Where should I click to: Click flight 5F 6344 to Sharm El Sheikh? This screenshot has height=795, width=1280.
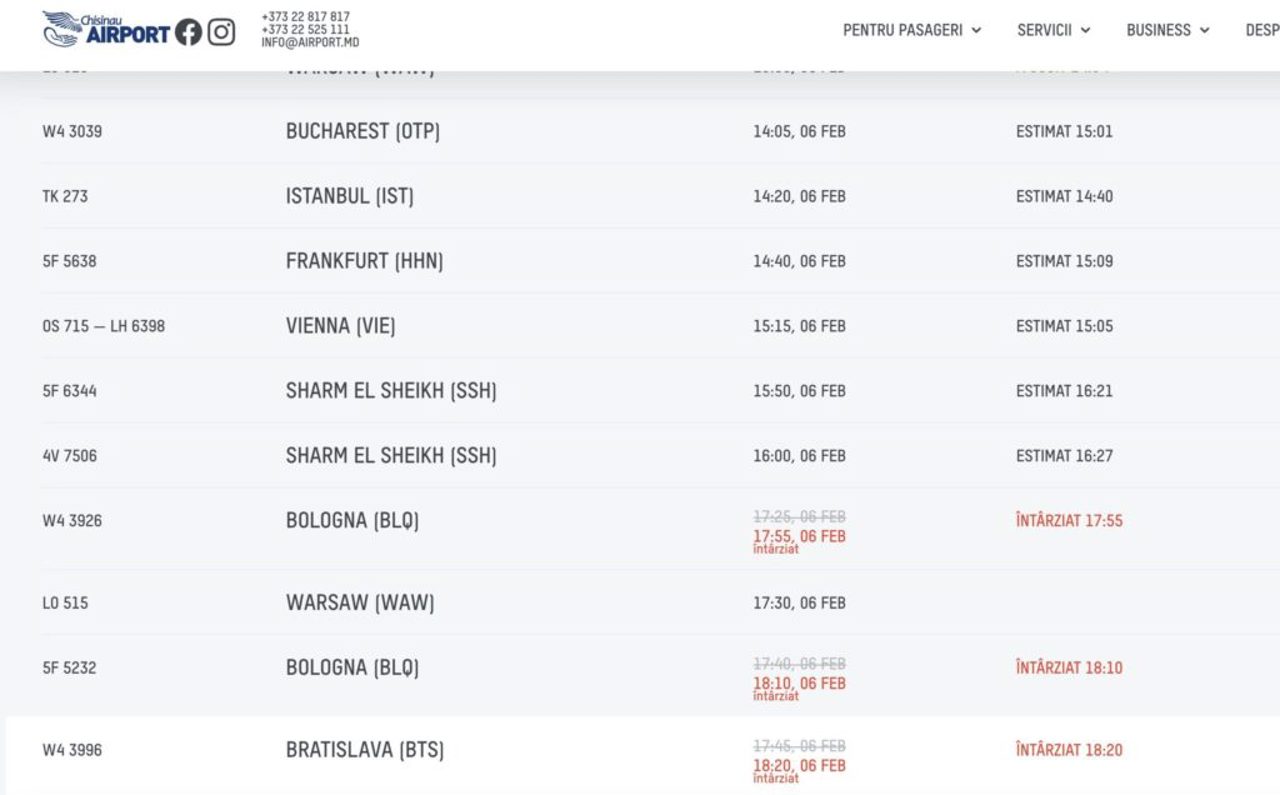tap(391, 391)
